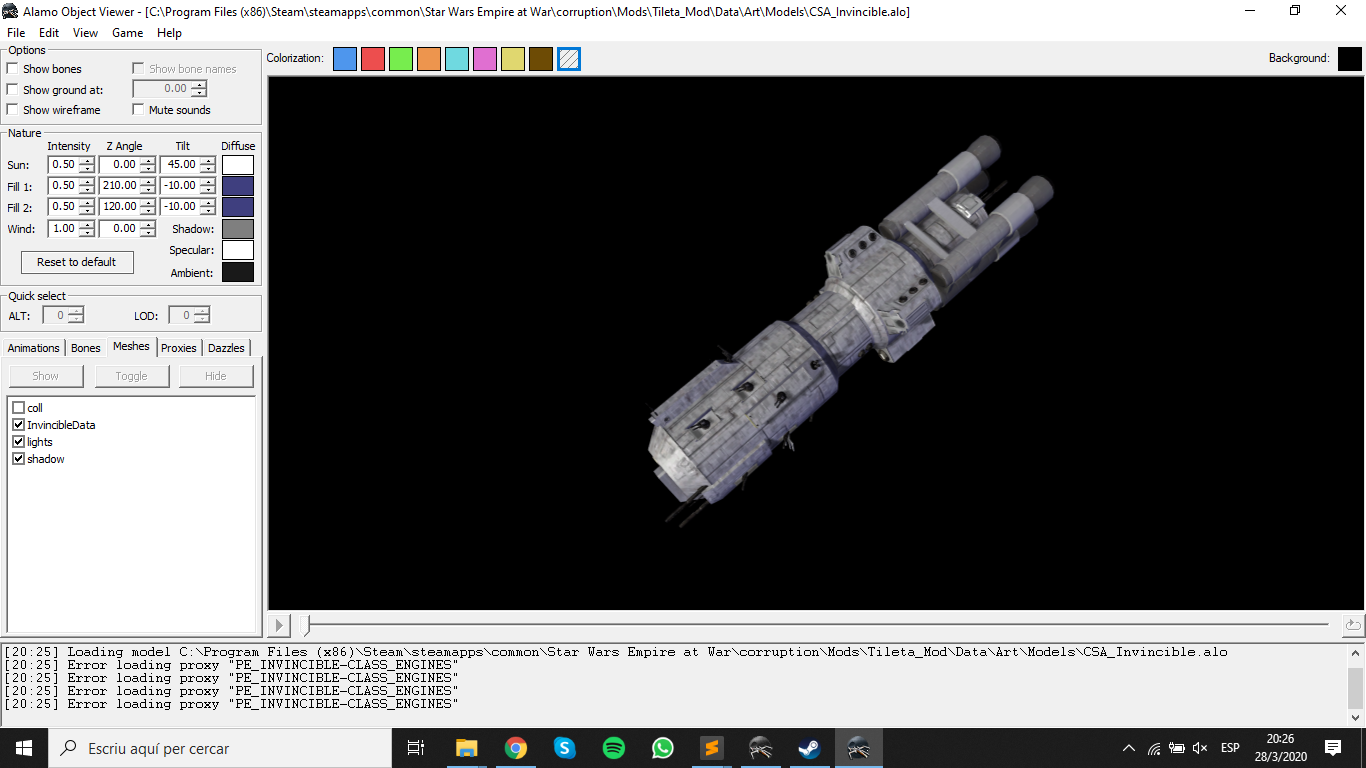Toggle the Mute sounds checkbox
The height and width of the screenshot is (768, 1366).
tap(138, 110)
